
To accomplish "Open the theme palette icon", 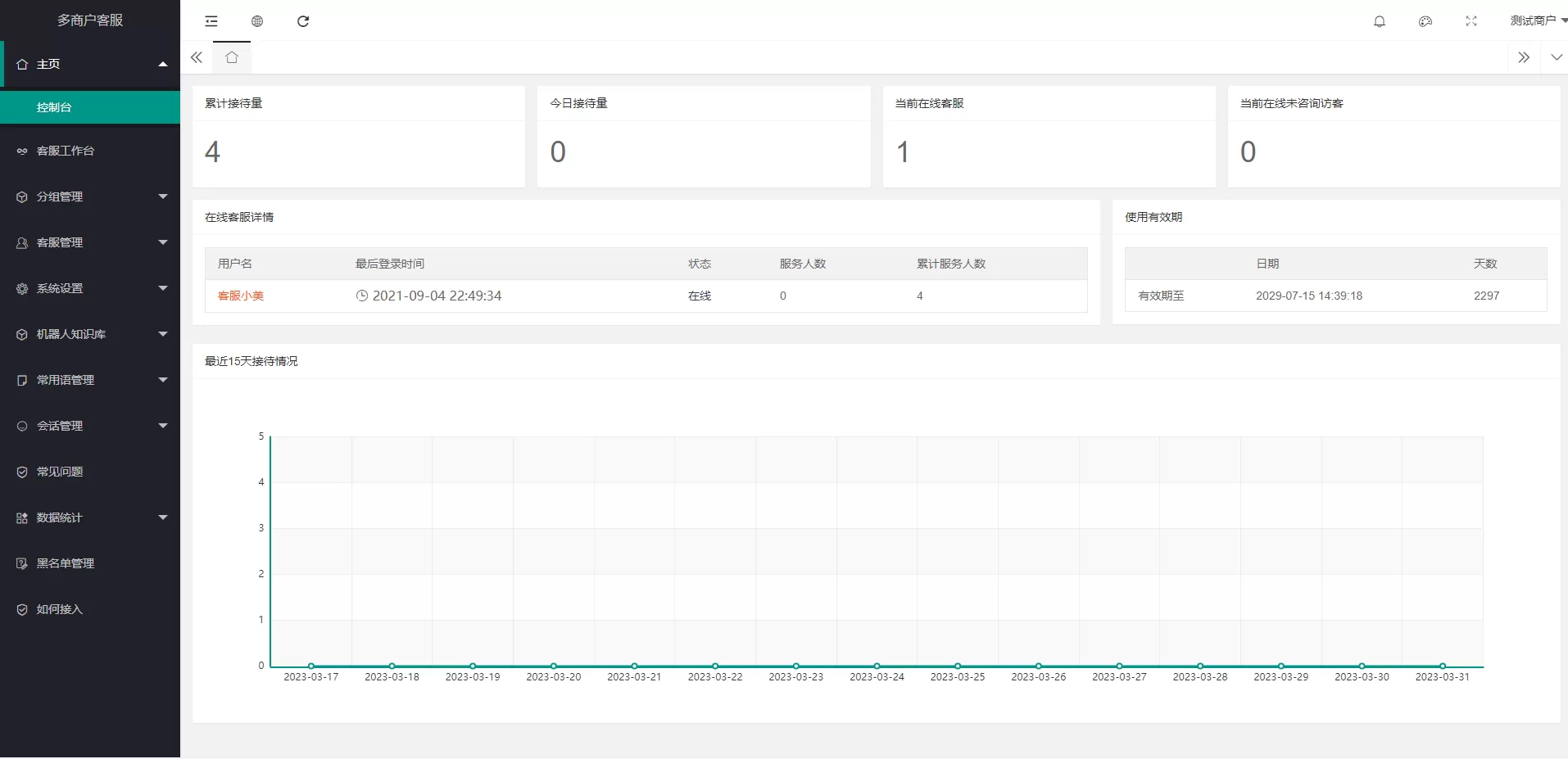I will pyautogui.click(x=1425, y=21).
